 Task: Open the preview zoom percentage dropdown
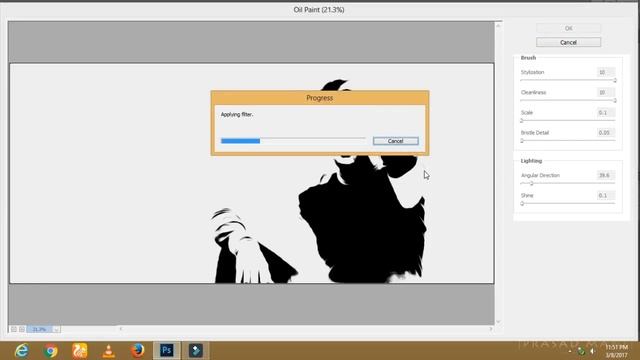56,329
